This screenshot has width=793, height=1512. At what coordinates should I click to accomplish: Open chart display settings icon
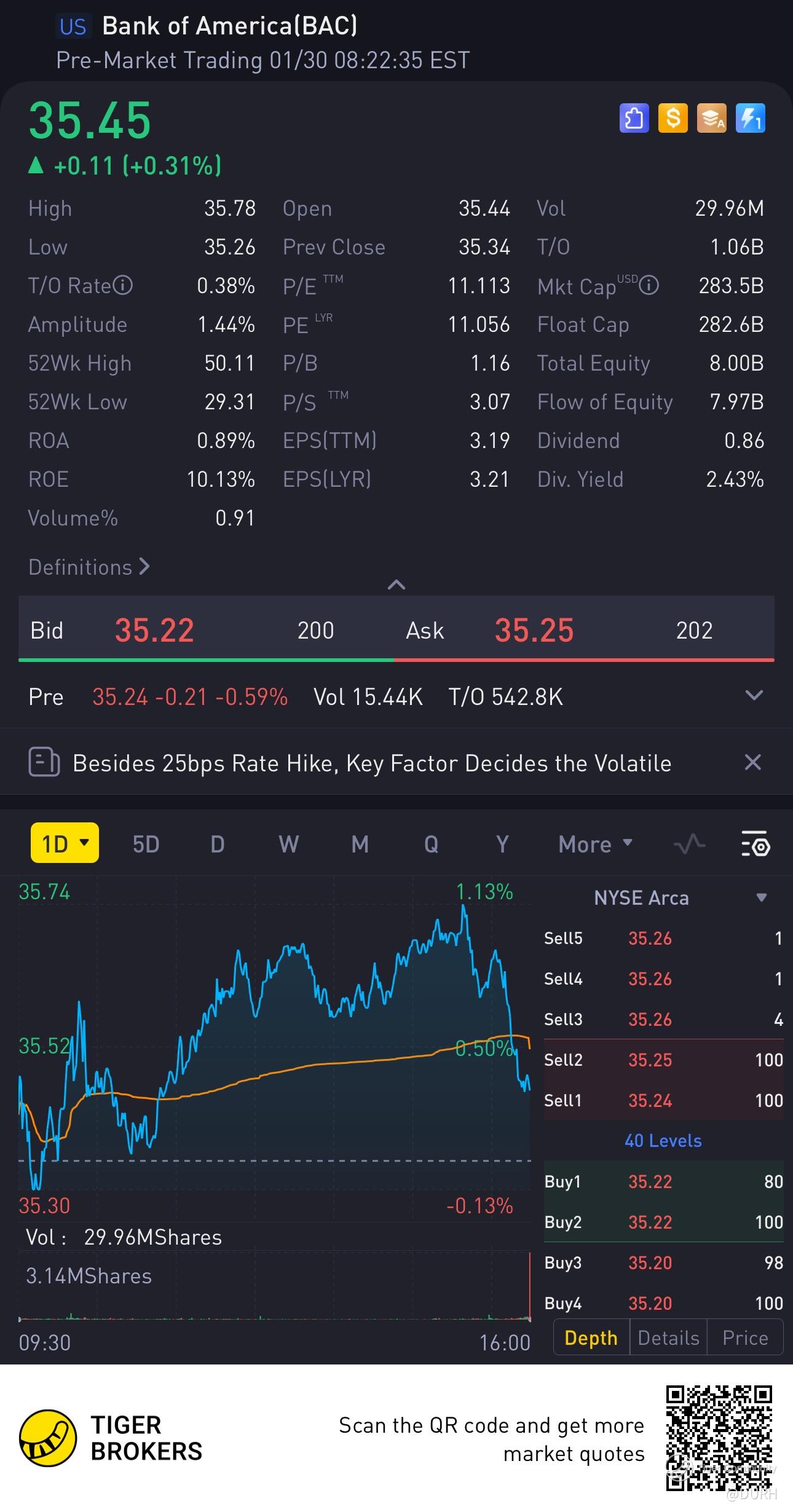coord(756,844)
